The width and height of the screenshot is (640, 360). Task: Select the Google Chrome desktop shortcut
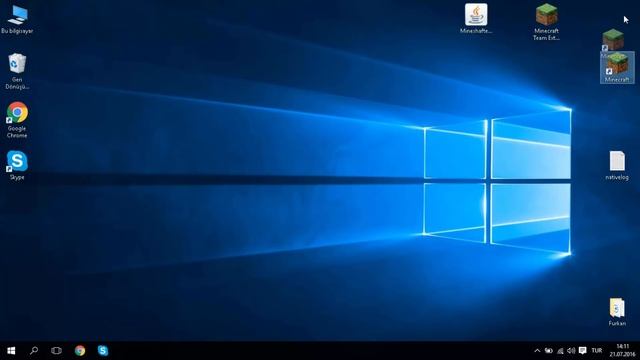[x=17, y=120]
